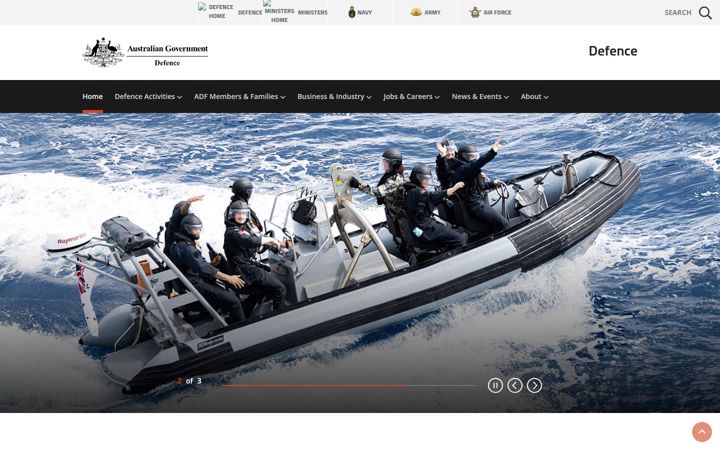
Task: Expand ADF Members & Families menu
Action: pos(240,96)
